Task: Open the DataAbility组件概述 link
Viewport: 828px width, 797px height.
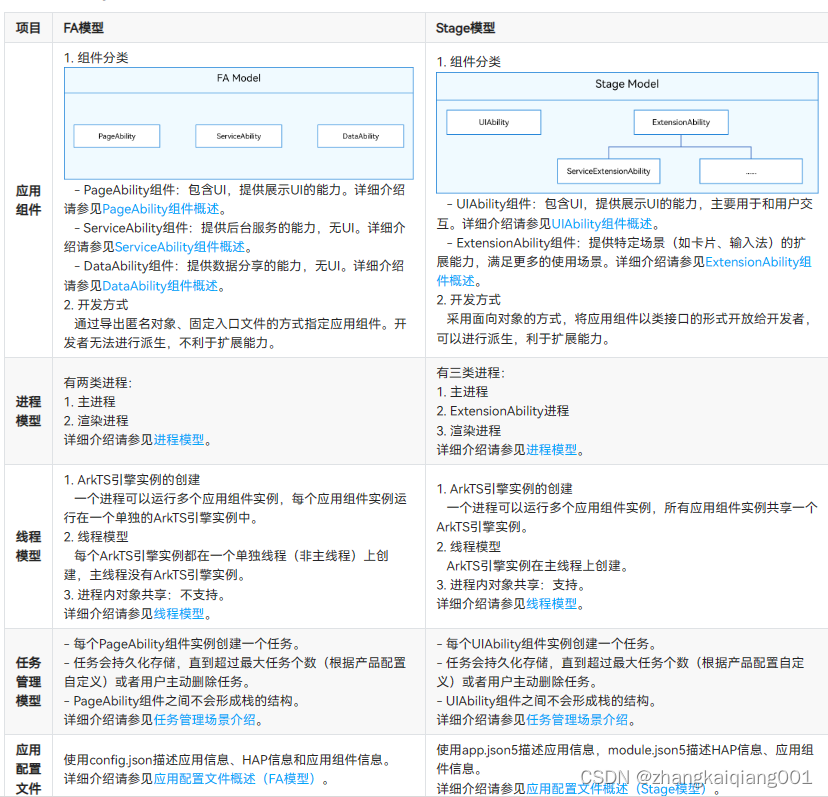Action: (160, 286)
